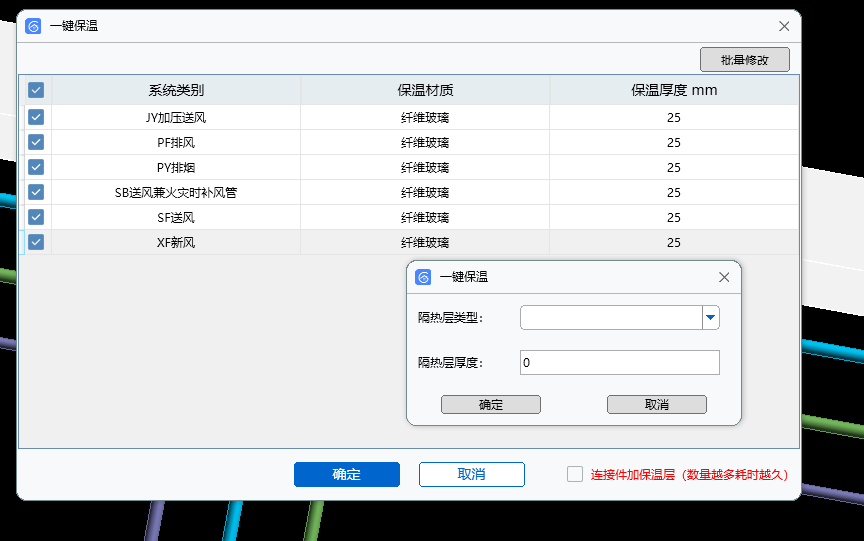864x541 pixels.
Task: Enable the 连接件加保温层 checkbox
Action: click(575, 475)
